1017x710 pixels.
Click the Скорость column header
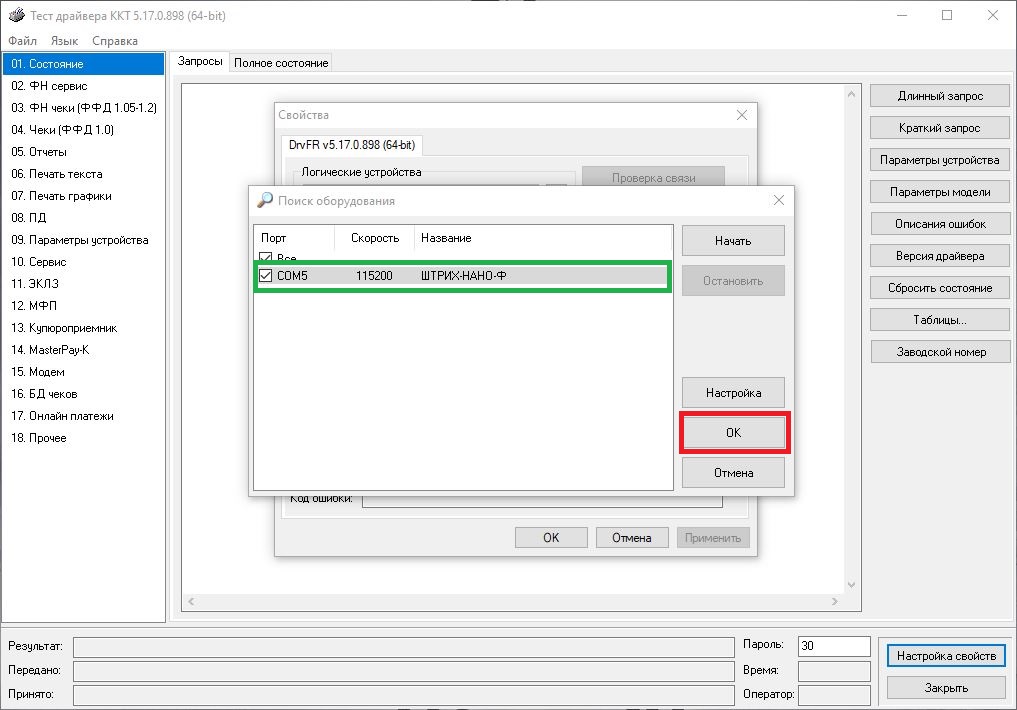375,238
